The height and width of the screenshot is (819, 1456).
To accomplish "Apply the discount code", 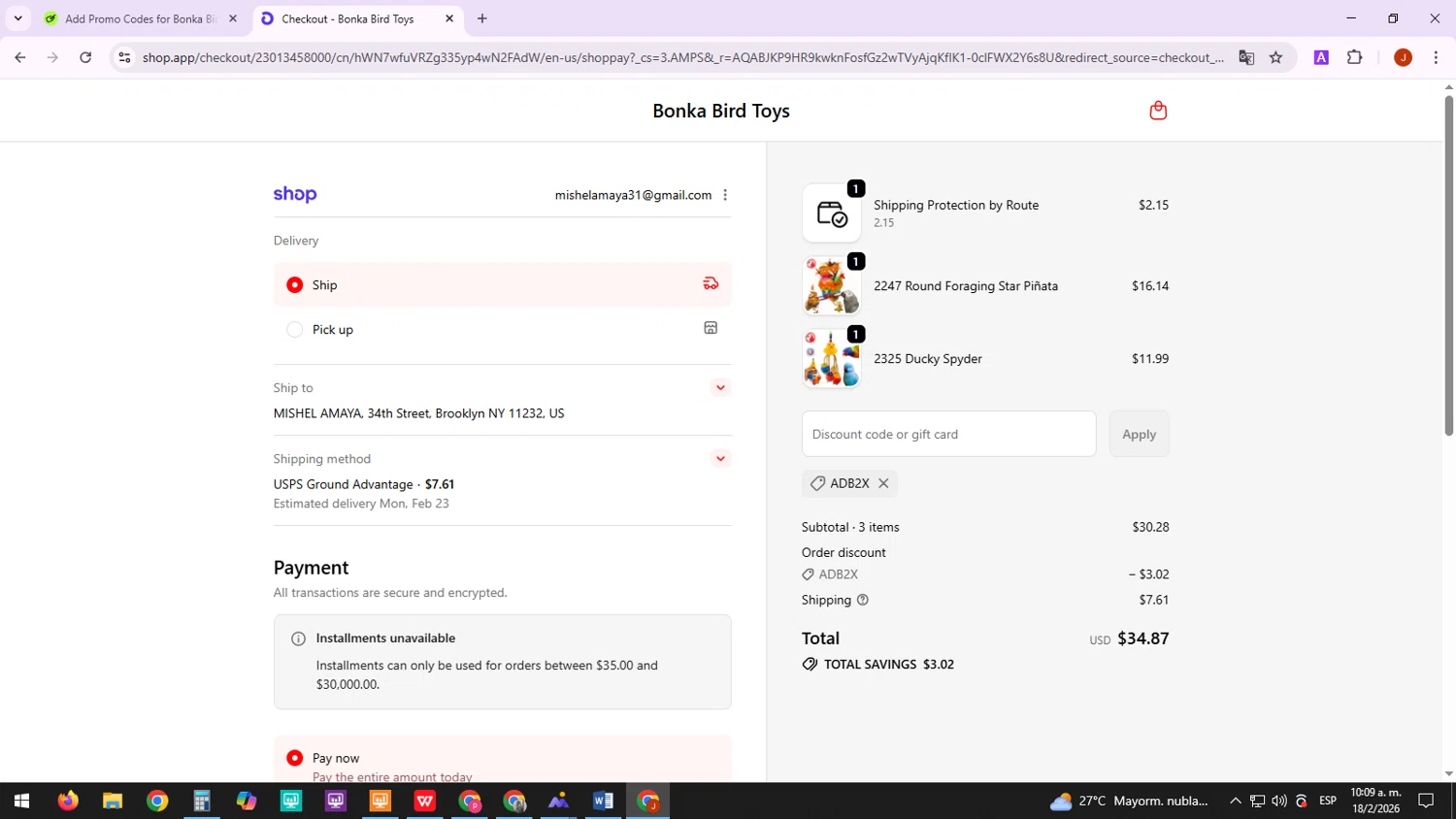I will click(1139, 434).
